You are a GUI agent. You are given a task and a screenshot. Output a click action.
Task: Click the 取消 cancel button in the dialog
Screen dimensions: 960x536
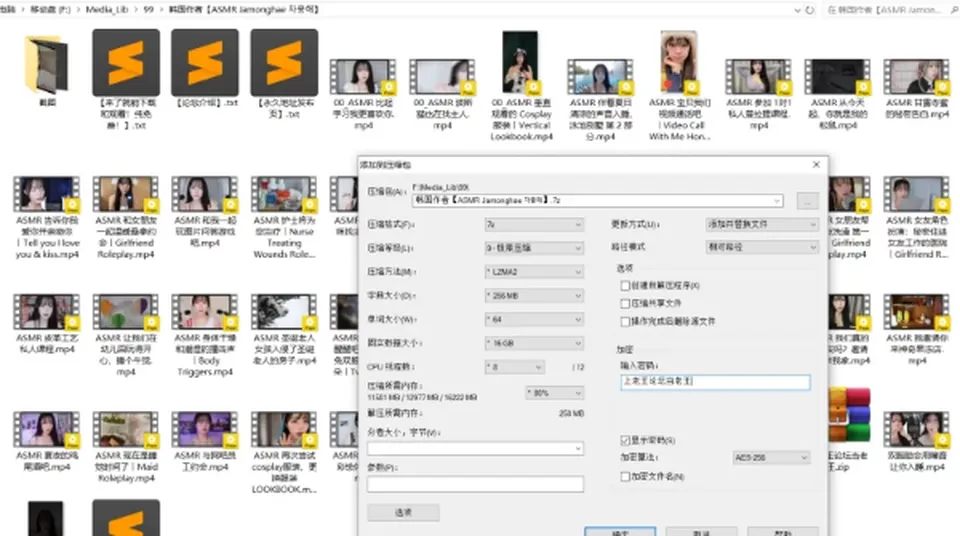coord(701,532)
